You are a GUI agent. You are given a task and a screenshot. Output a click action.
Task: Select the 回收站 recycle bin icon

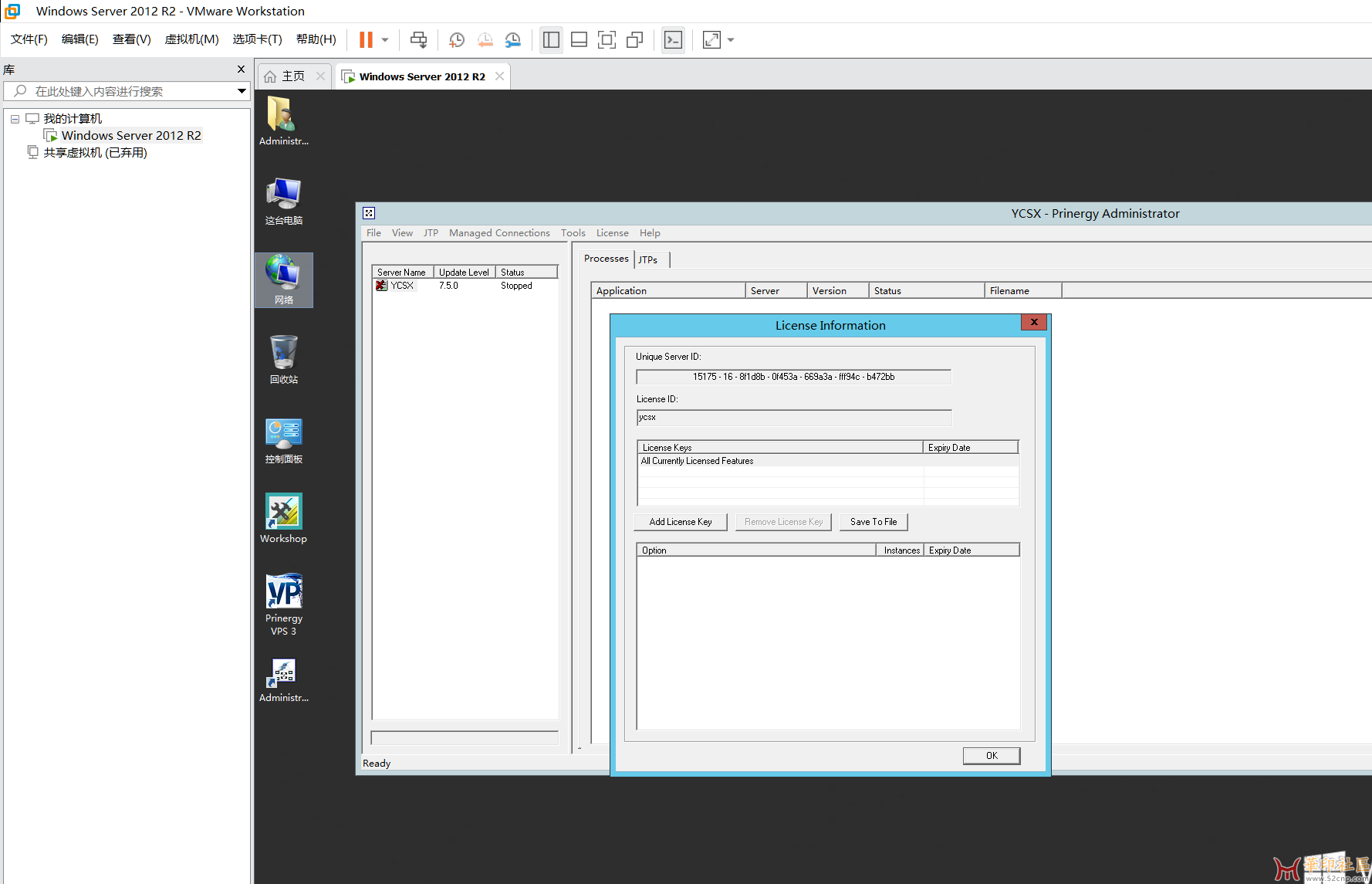283,360
